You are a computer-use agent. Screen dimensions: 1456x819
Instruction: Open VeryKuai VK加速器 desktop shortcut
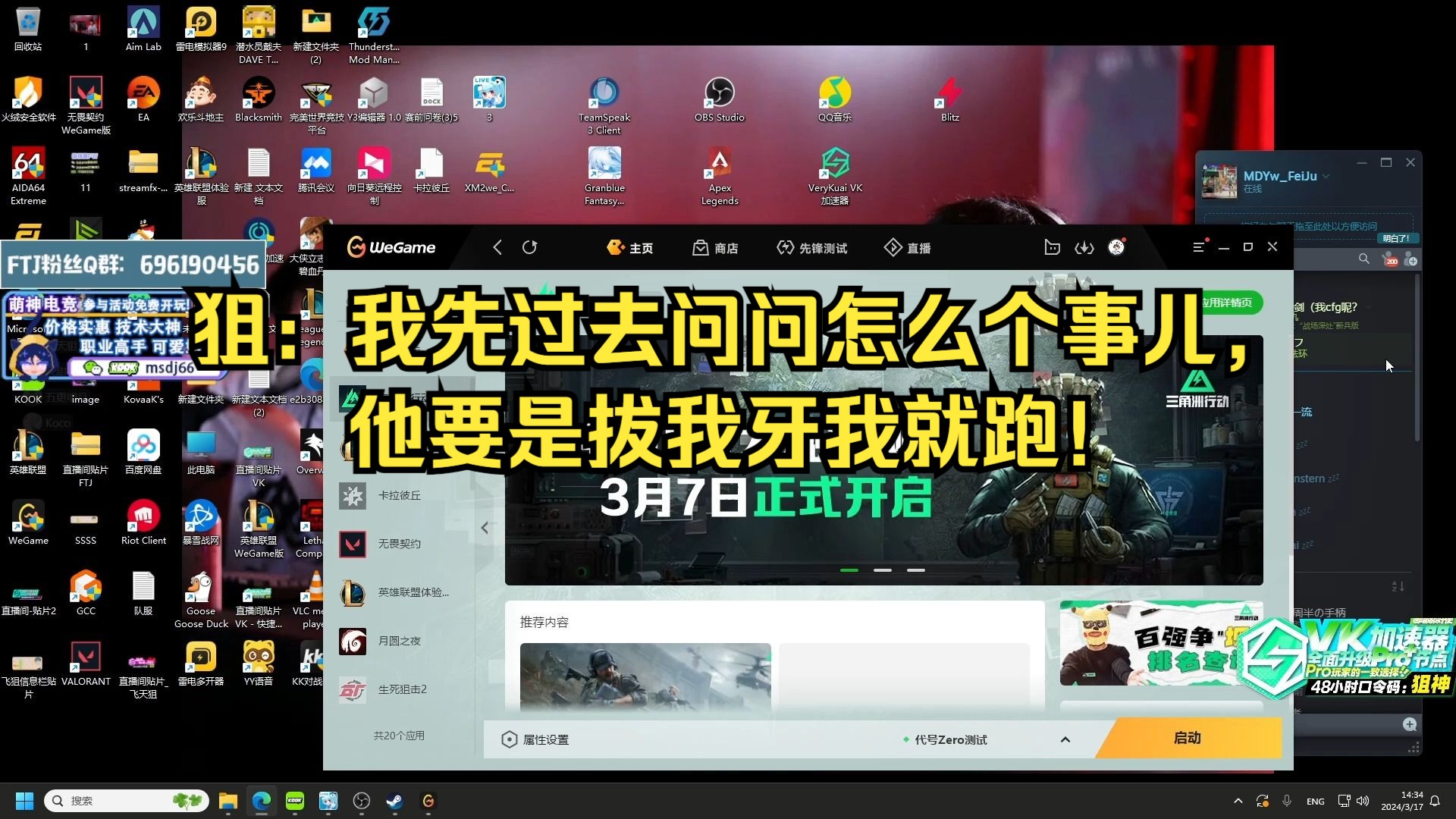pyautogui.click(x=835, y=177)
